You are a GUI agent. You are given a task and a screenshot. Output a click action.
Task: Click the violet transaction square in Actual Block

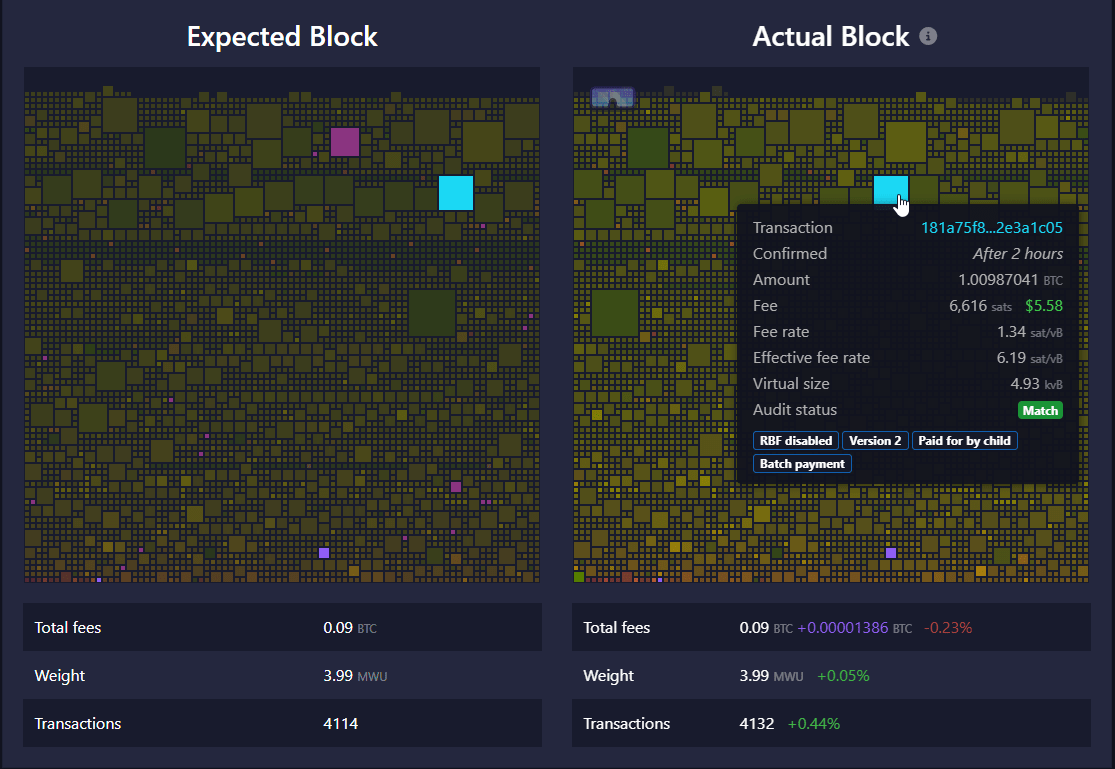click(x=891, y=553)
